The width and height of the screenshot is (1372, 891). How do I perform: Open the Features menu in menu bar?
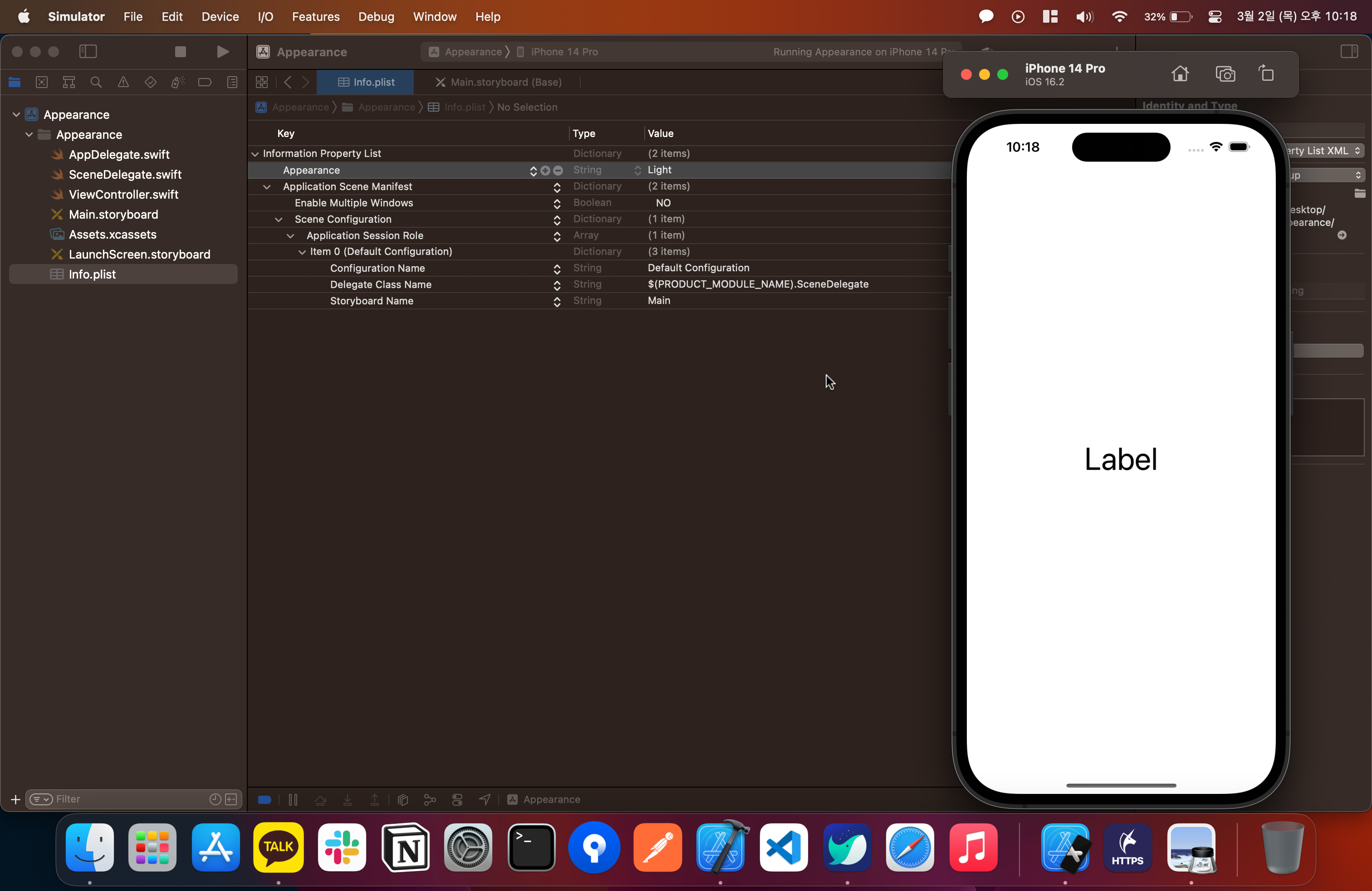[315, 17]
